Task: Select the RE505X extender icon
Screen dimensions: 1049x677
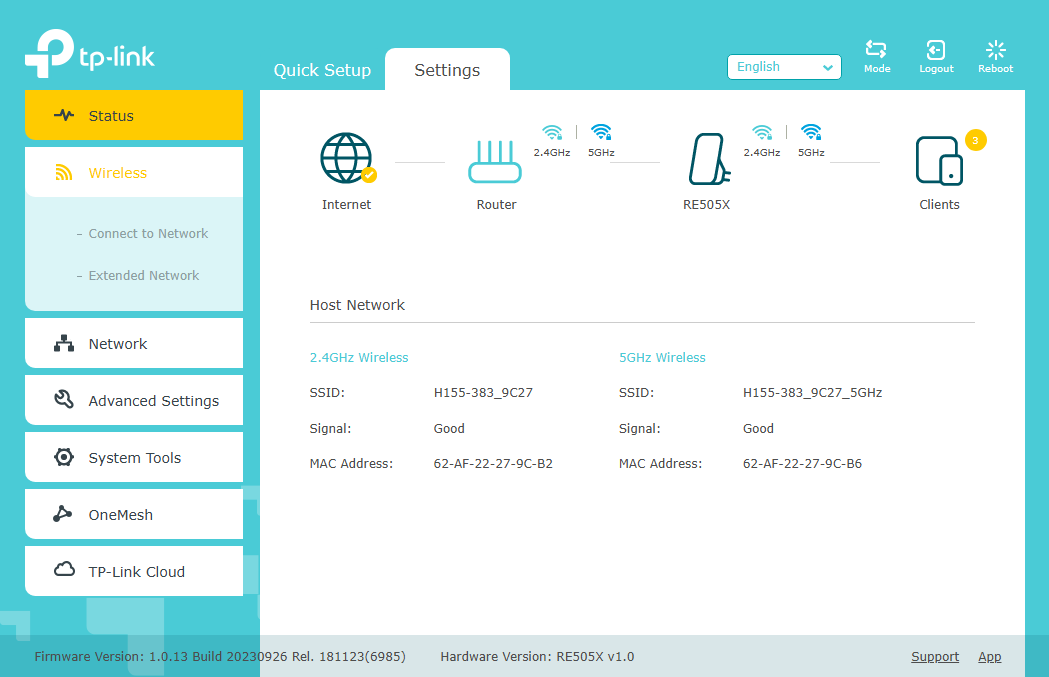Action: 709,159
